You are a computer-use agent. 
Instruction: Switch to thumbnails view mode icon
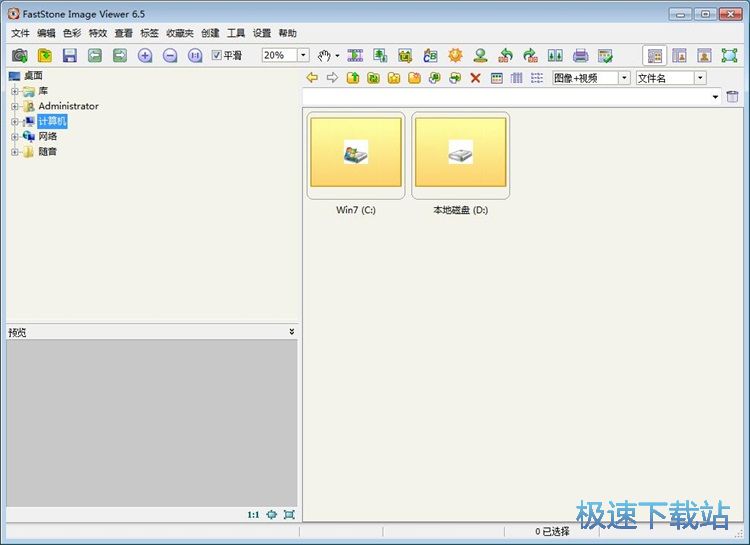pos(497,78)
